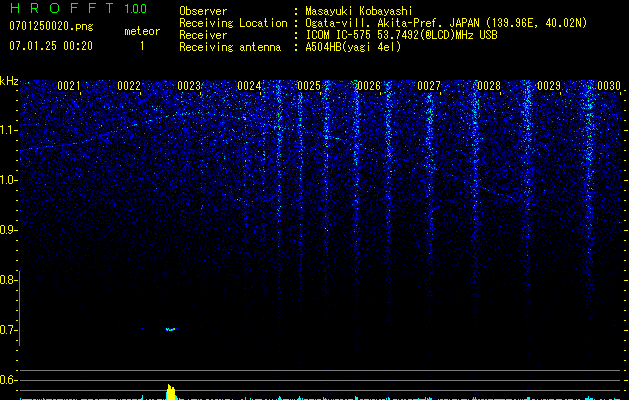Image resolution: width=629 pixels, height=400 pixels.
Task: Click the Receiving Location label
Action: (233, 23)
